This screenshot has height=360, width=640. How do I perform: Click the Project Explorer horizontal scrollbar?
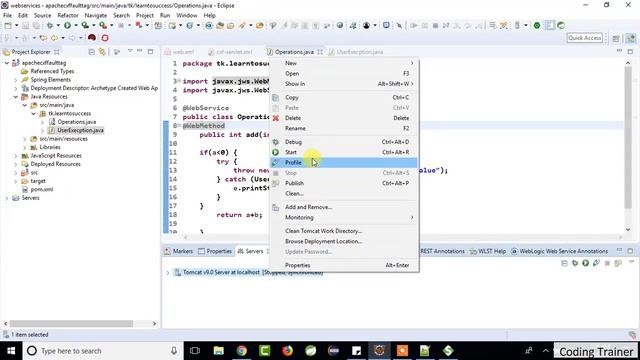71,324
